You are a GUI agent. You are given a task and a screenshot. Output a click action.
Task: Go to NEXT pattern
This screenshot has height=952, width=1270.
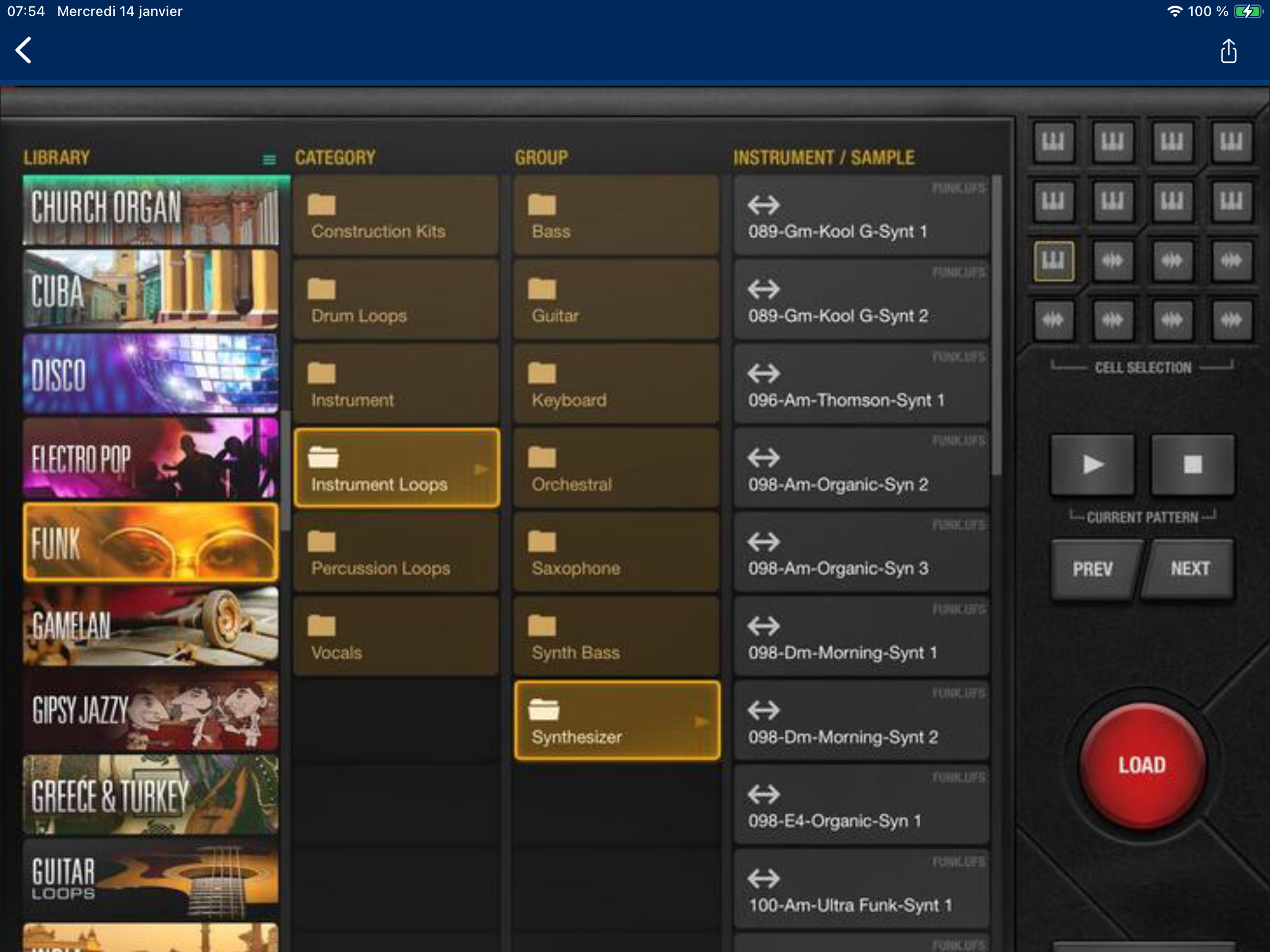point(1189,569)
